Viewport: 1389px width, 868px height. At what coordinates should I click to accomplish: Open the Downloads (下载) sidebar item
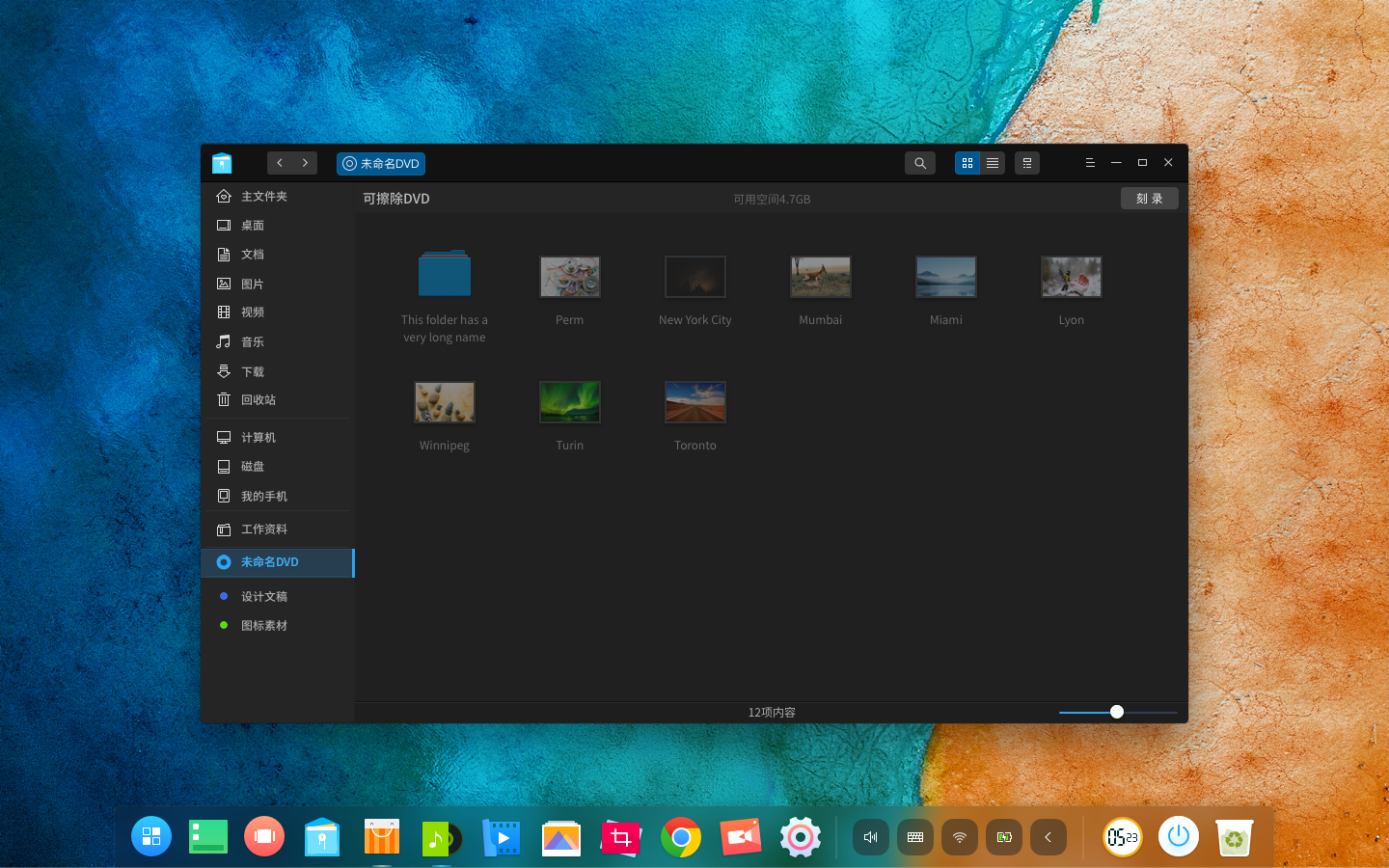(252, 371)
